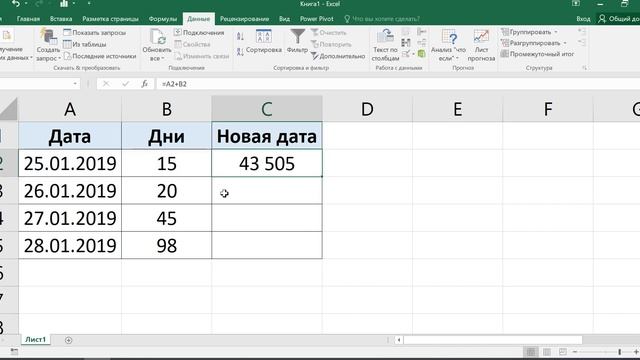The width and height of the screenshot is (640, 360).
Task: Switch to Normal view in status bar
Action: [x=531, y=352]
